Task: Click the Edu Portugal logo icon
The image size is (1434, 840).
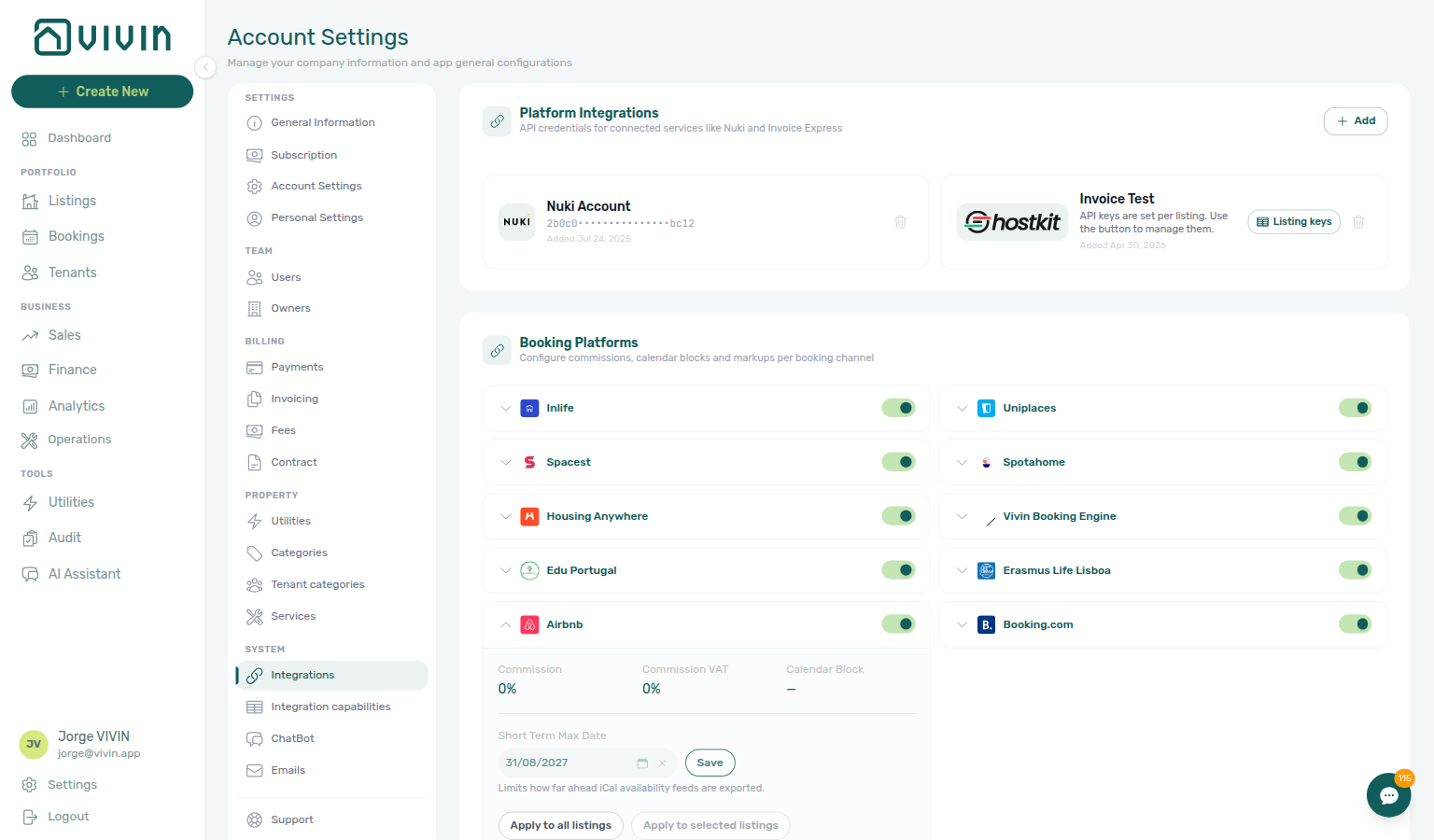Action: click(529, 570)
